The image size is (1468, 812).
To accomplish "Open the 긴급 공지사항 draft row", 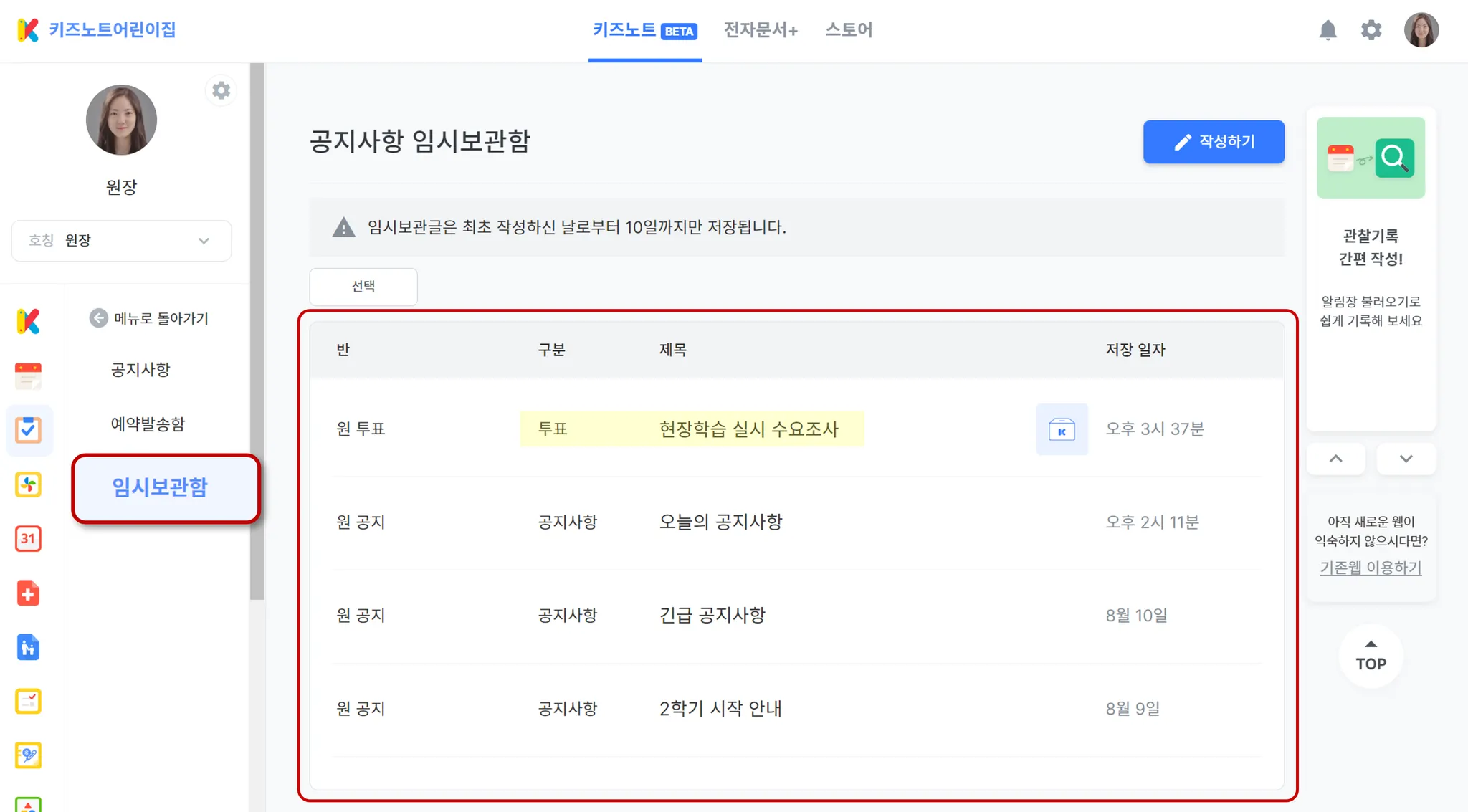I will click(x=712, y=615).
